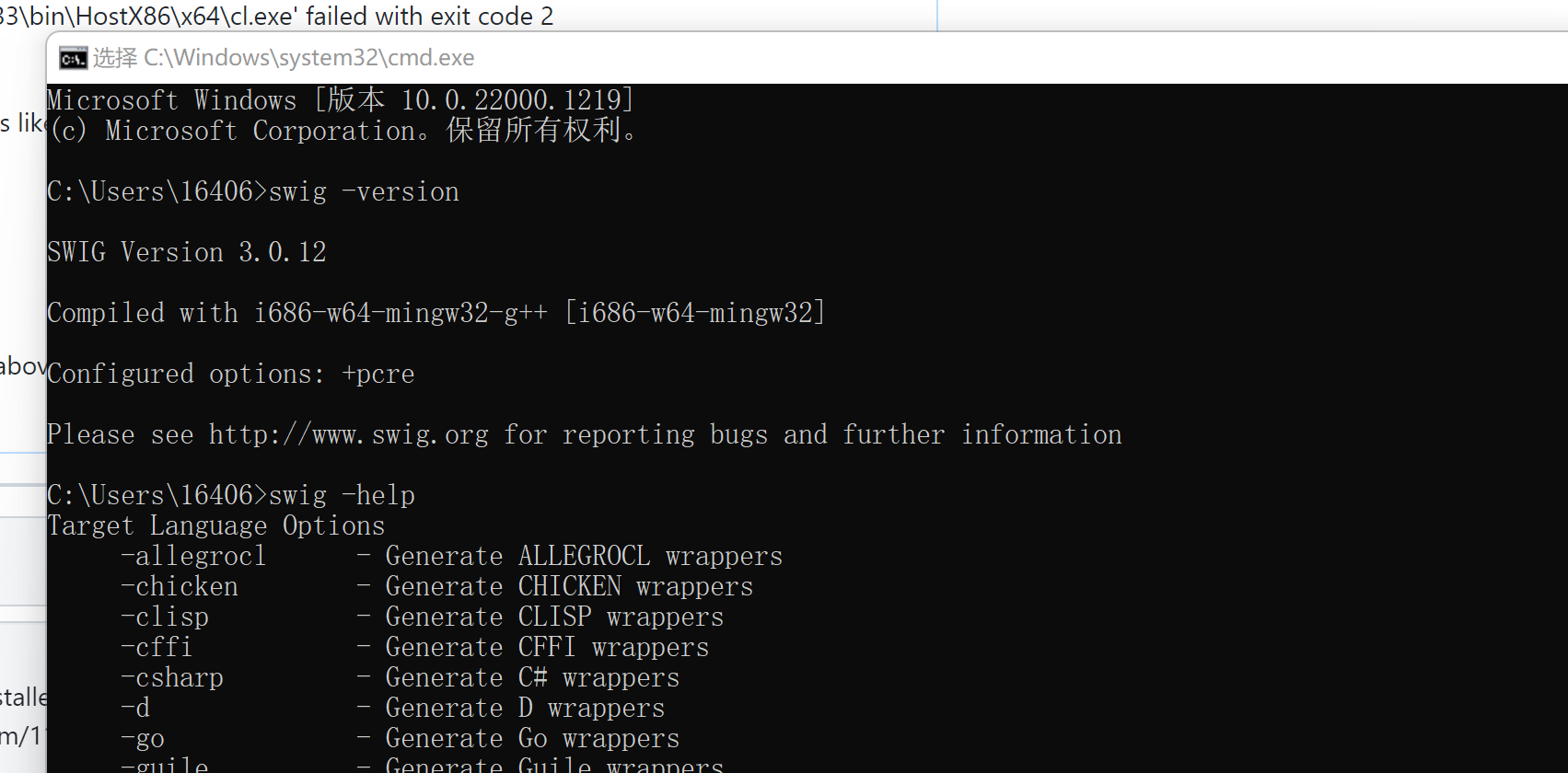Click the 'Configured options: +pcre' line
This screenshot has width=1568, height=773.
(230, 373)
